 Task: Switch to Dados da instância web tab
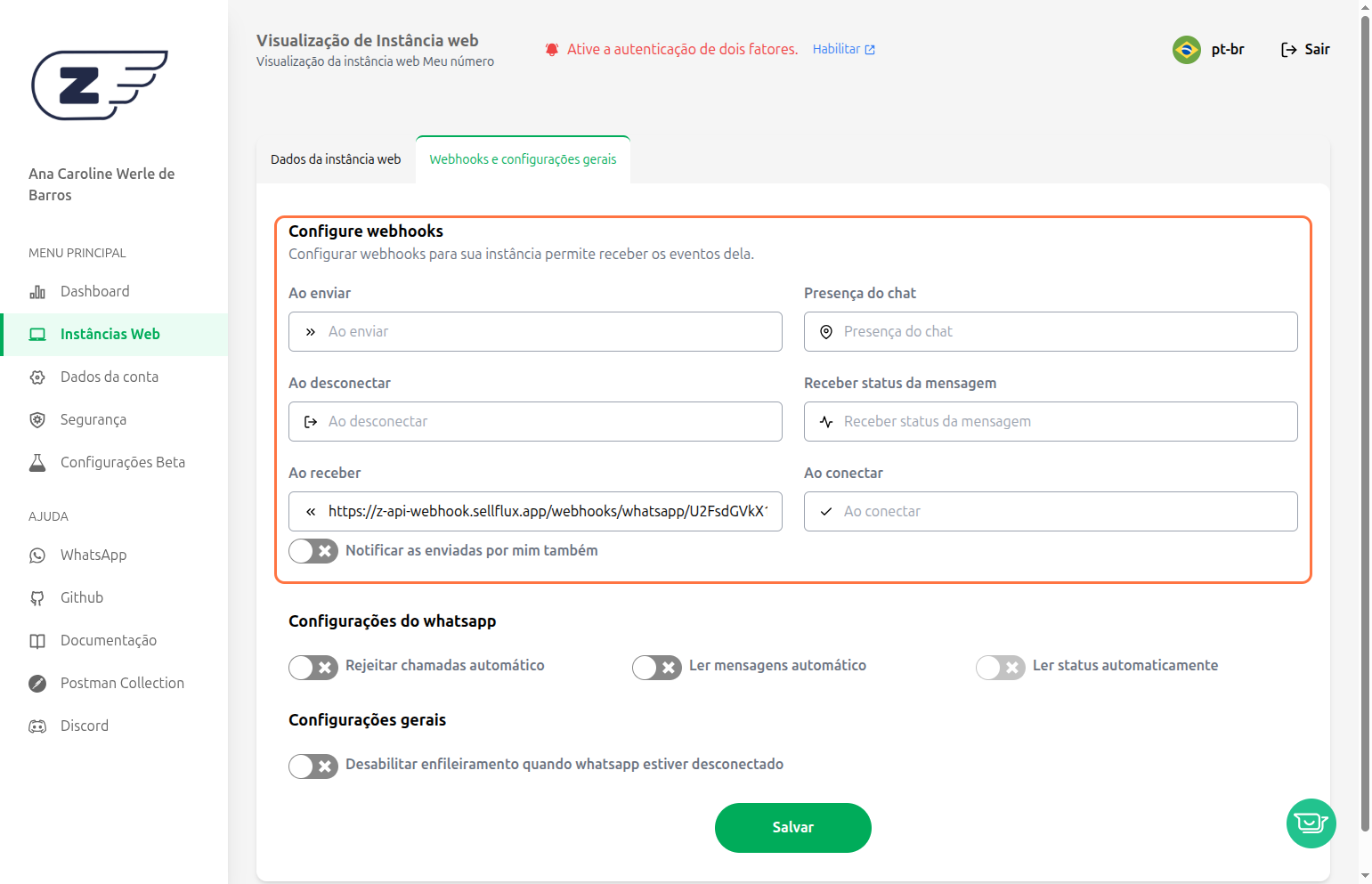336,159
